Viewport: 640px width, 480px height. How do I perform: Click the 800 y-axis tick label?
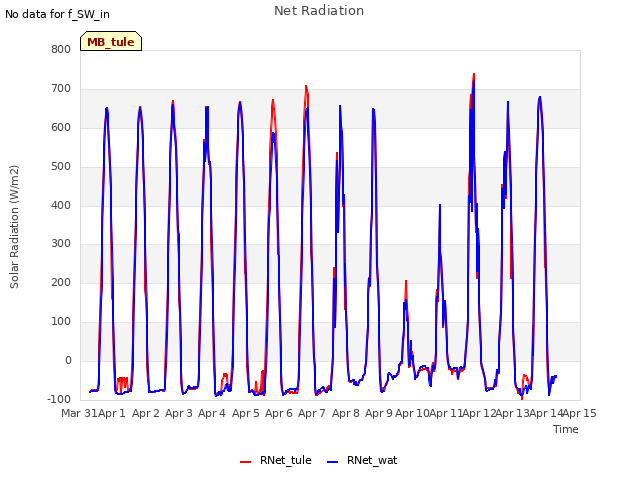[x=61, y=49]
